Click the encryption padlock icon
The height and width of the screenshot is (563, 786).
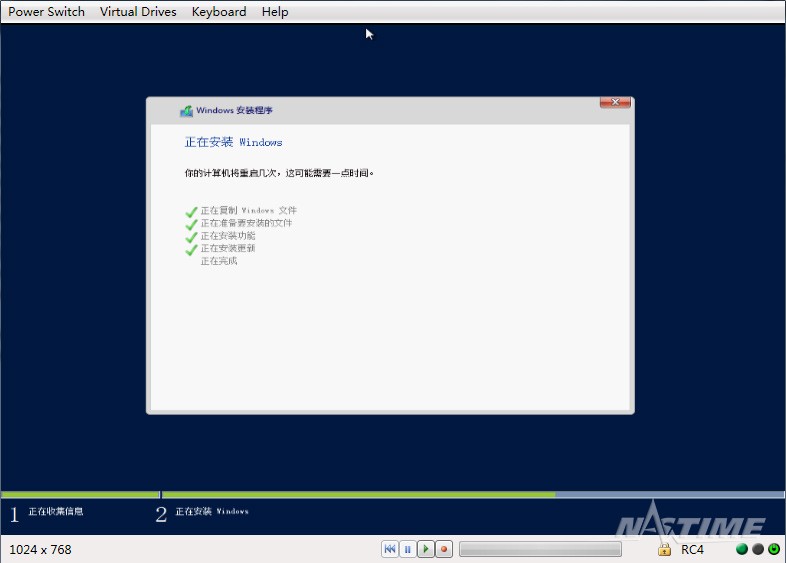tap(664, 549)
